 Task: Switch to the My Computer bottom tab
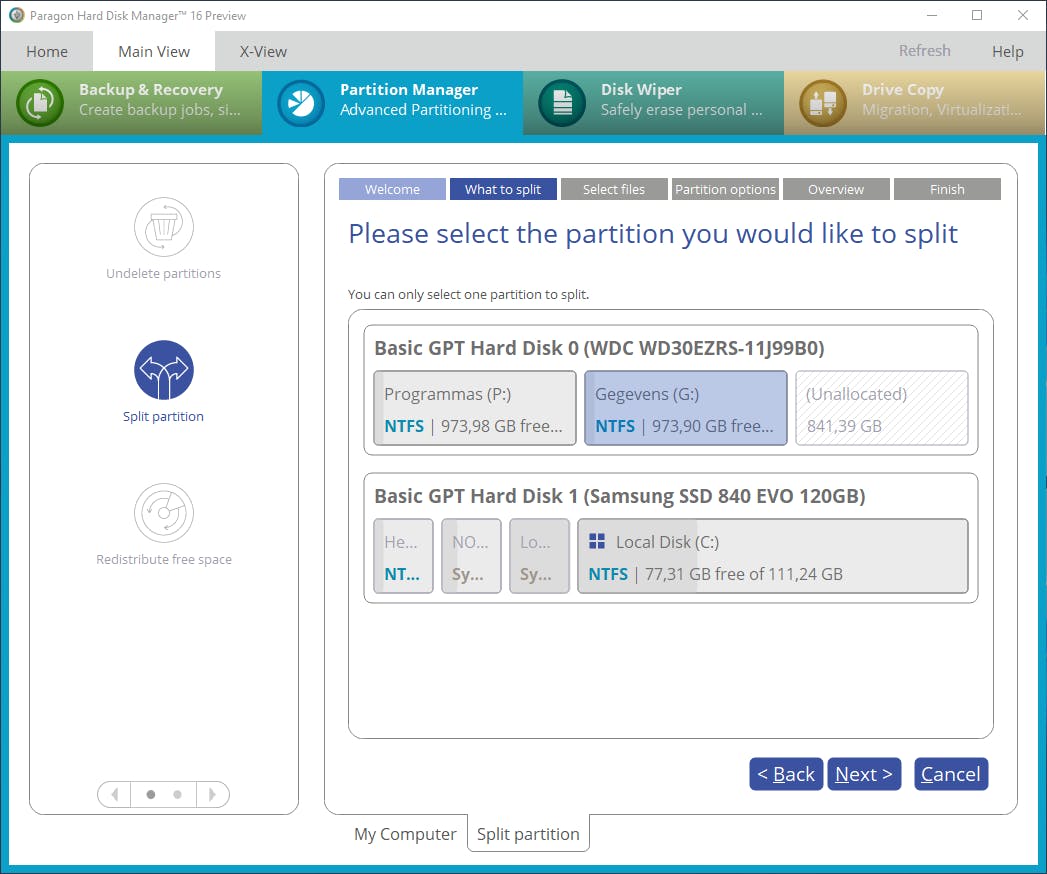[405, 834]
